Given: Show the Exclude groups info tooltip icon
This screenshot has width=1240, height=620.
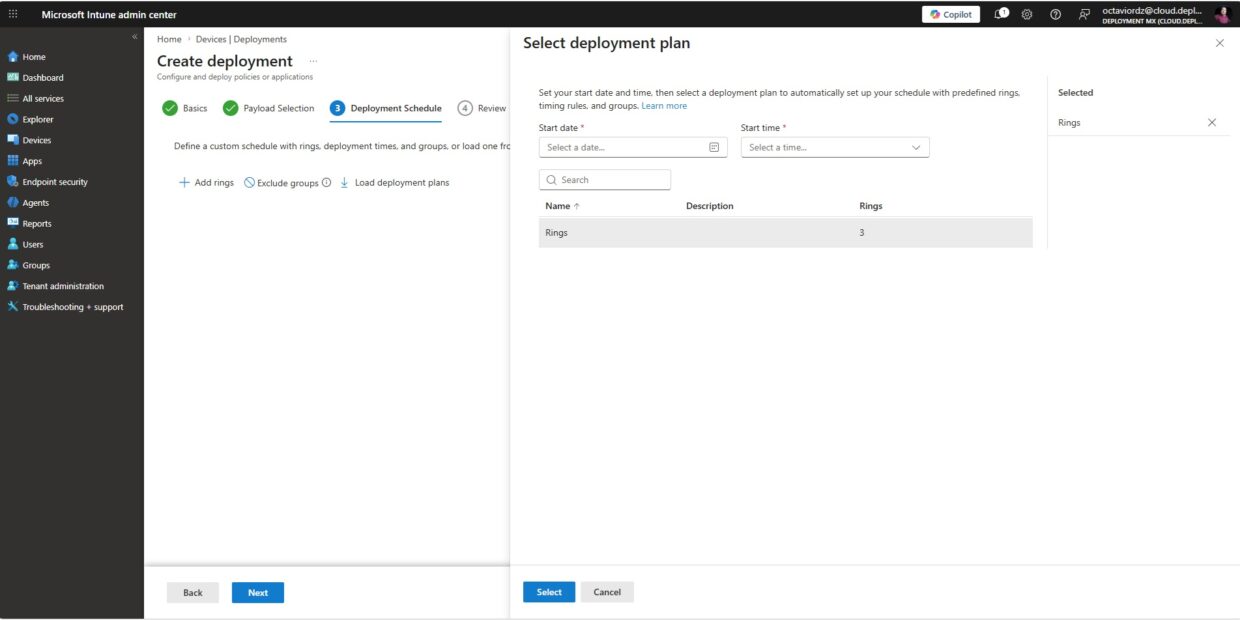Looking at the screenshot, I should point(327,183).
